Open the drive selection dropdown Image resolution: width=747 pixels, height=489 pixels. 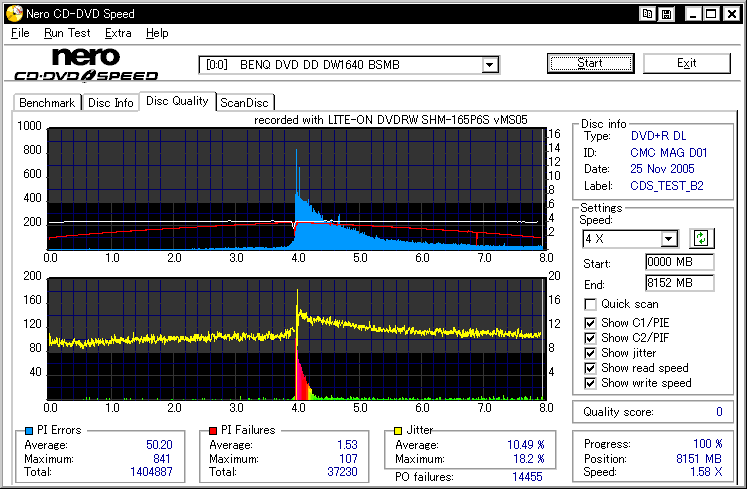pos(489,65)
